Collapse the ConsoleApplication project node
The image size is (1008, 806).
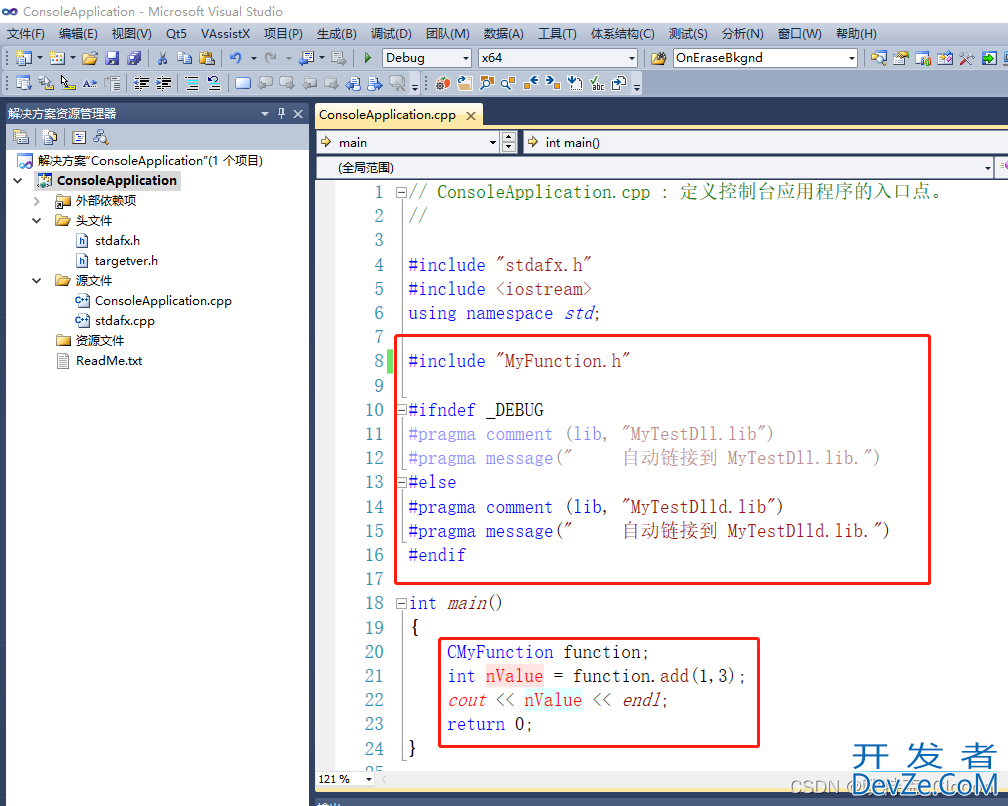pos(18,181)
